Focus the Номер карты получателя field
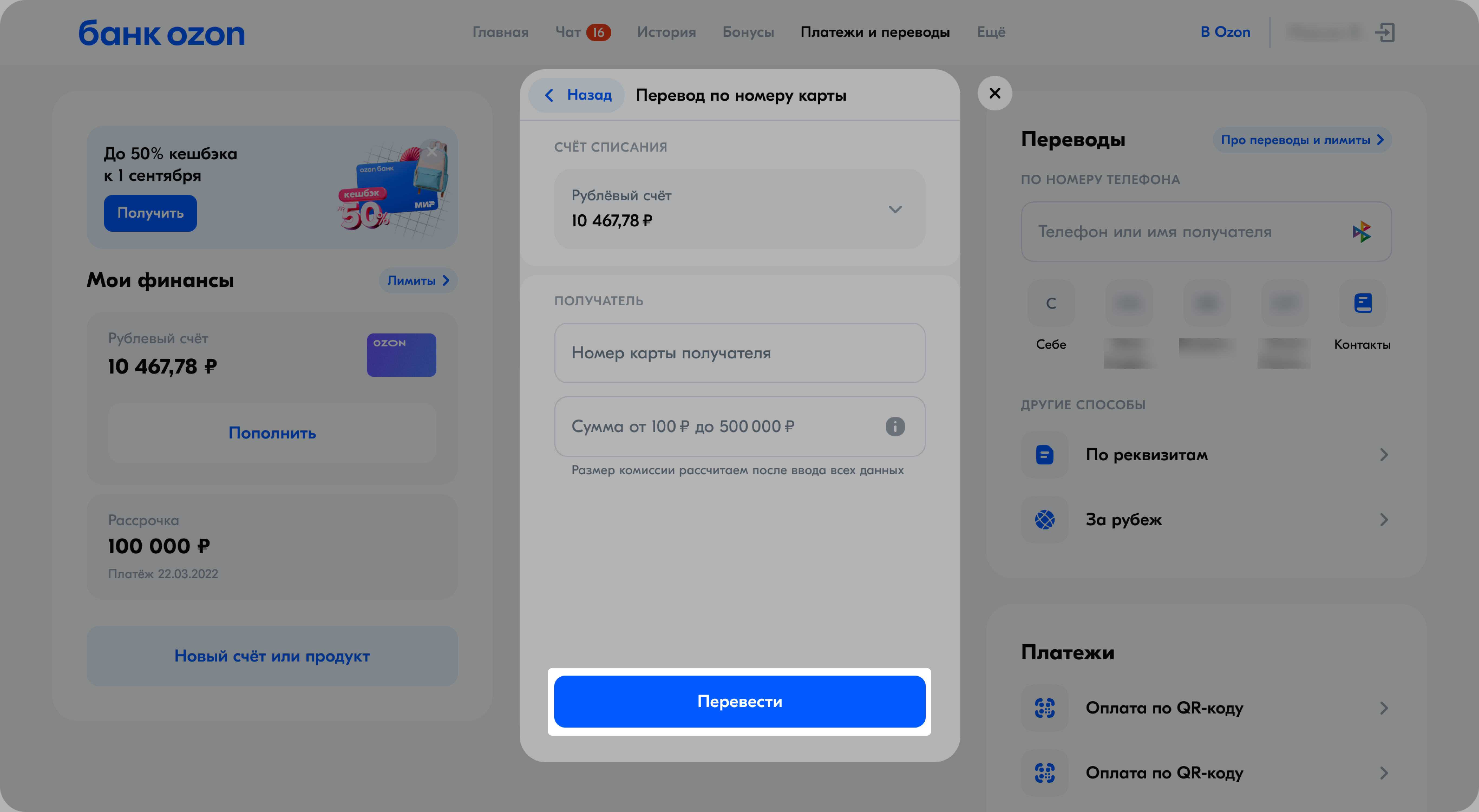Image resolution: width=1479 pixels, height=812 pixels. pyautogui.click(x=739, y=353)
